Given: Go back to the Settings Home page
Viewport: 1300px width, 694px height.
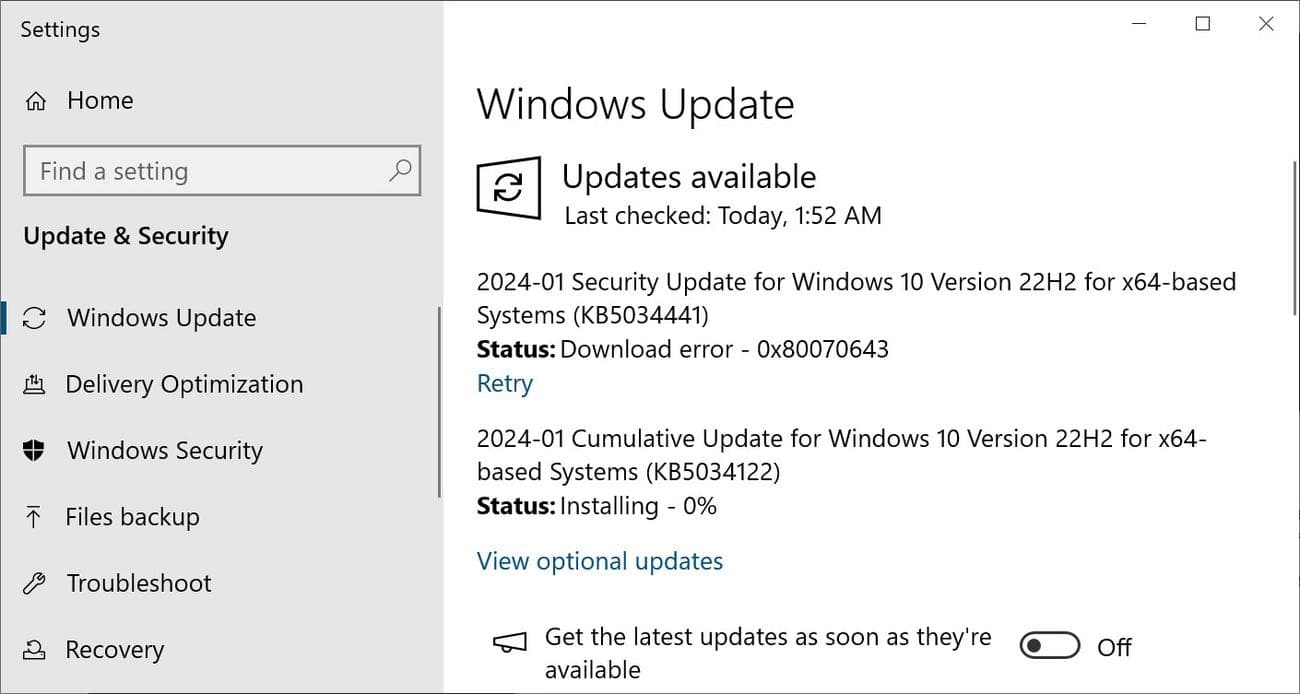Looking at the screenshot, I should click(x=99, y=100).
